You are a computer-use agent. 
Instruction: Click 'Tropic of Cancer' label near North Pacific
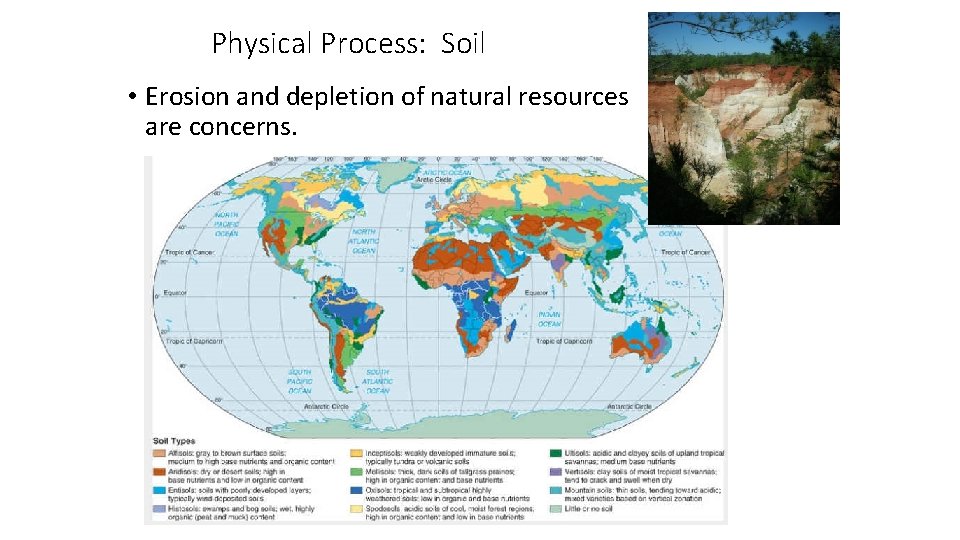[x=189, y=252]
